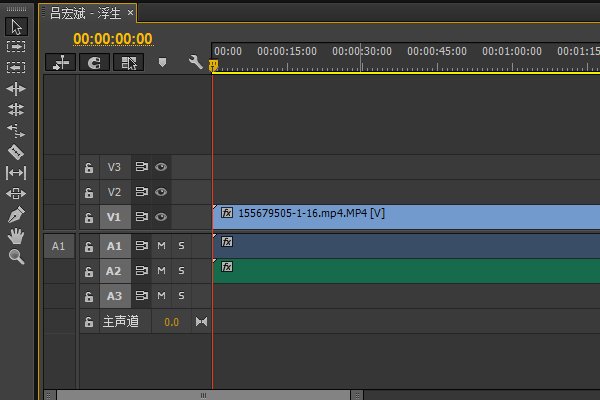600x400 pixels.
Task: Click the 00:00:00:00 playhead timecode
Action: click(113, 39)
